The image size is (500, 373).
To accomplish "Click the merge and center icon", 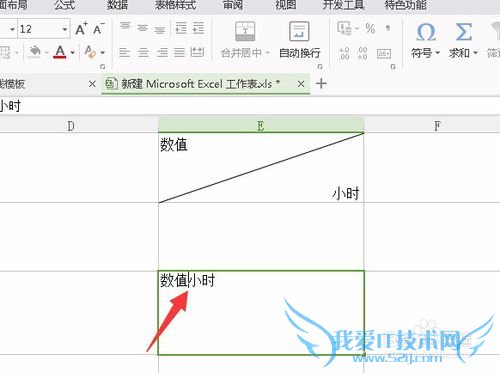I will [245, 31].
